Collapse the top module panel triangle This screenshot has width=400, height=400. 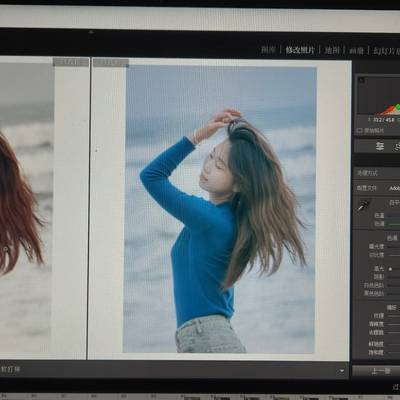pos(91,32)
